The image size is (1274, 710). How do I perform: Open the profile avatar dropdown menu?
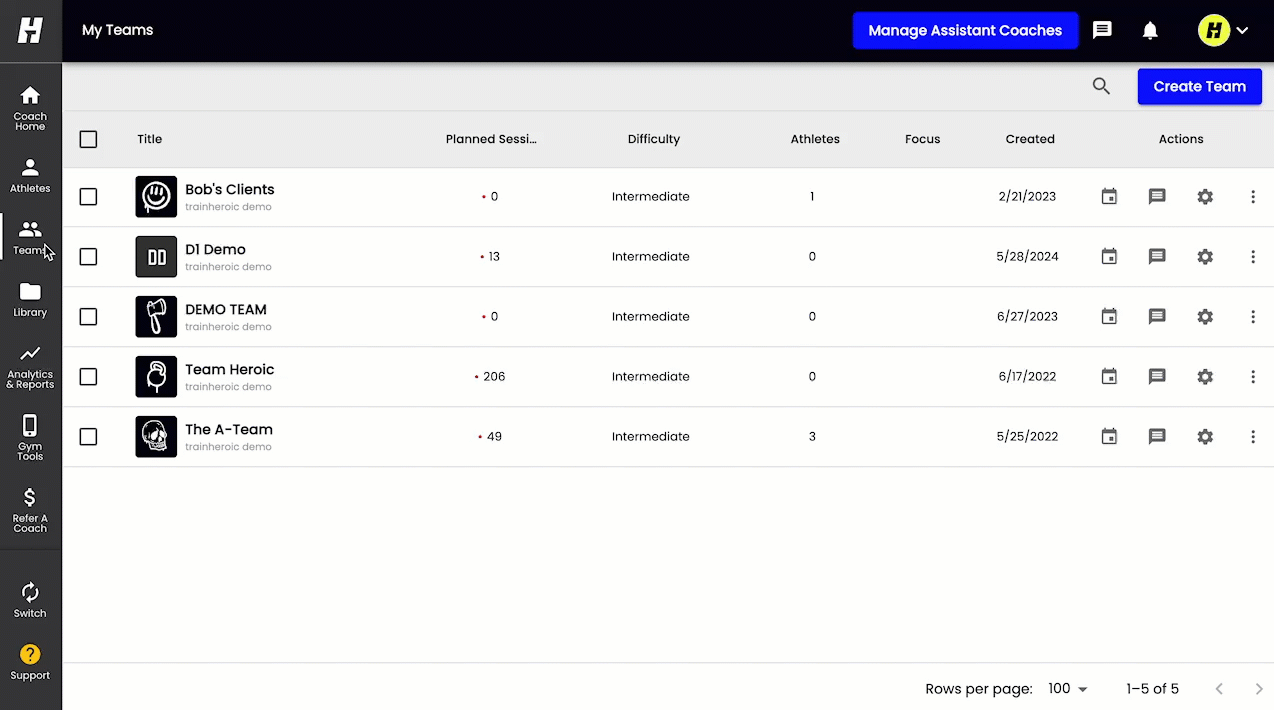1224,30
